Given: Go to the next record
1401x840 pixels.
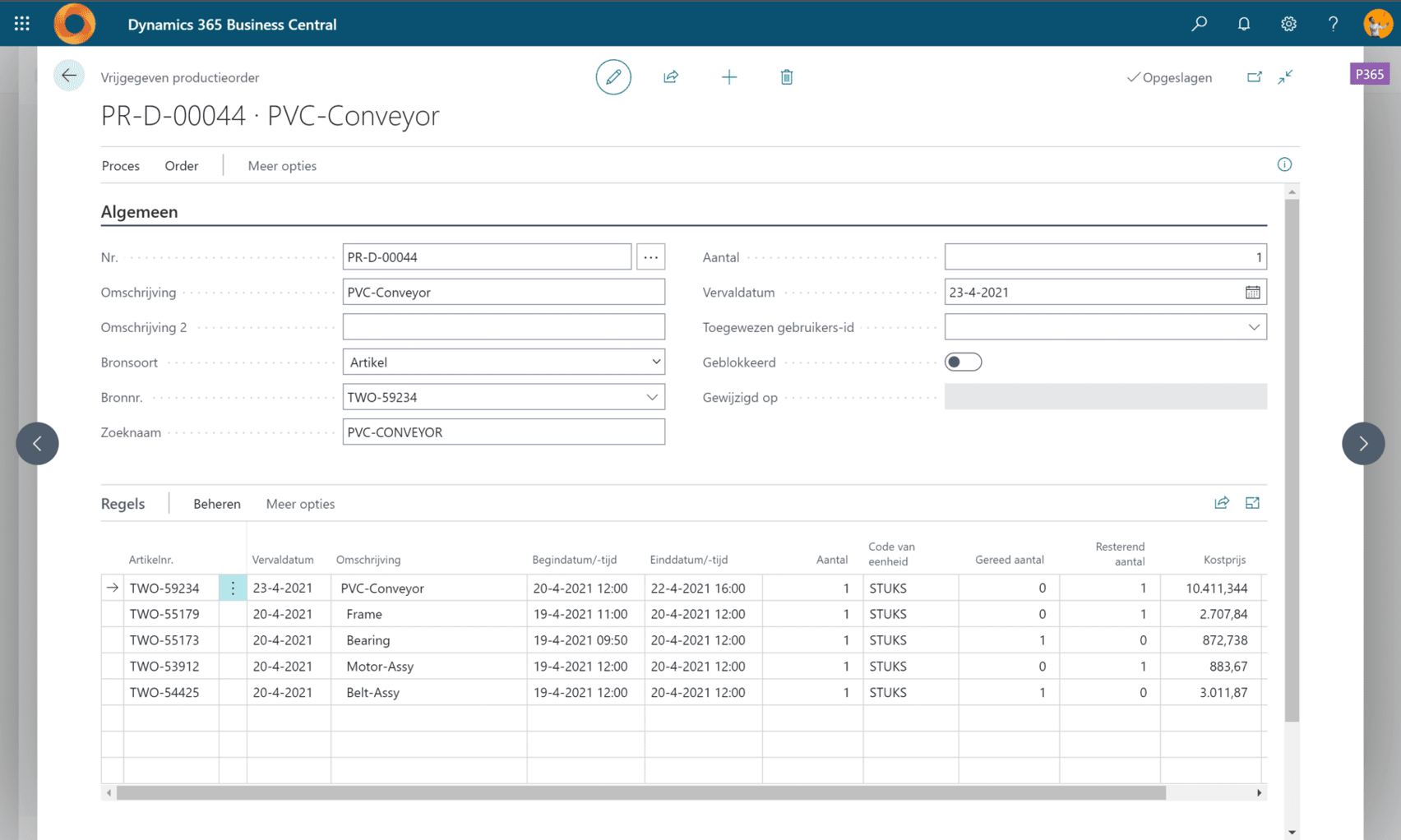Looking at the screenshot, I should (1363, 444).
